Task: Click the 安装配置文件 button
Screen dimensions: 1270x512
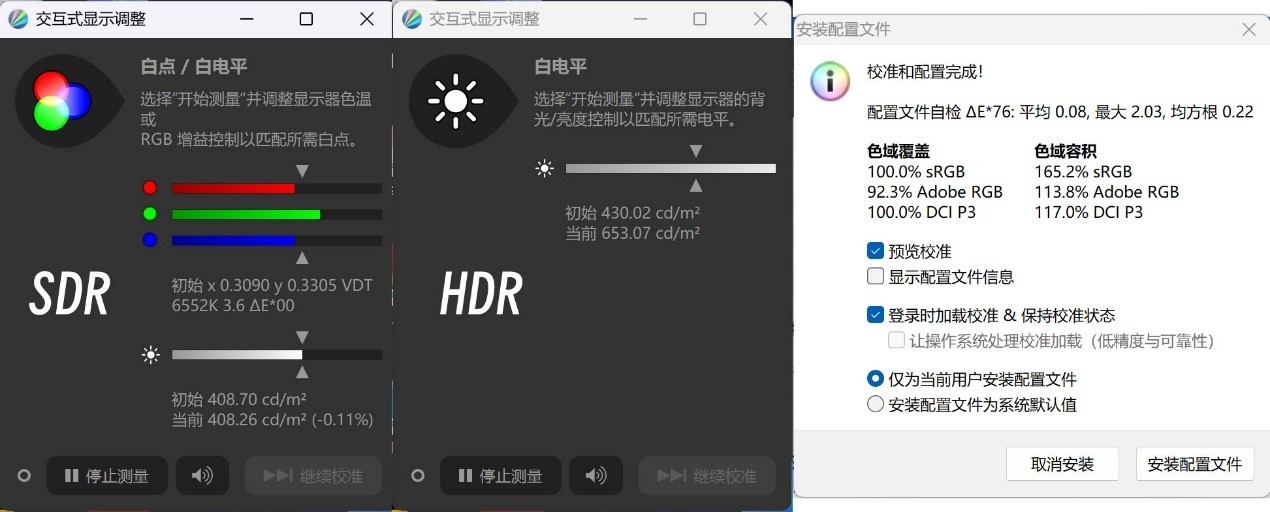Action: pos(1194,464)
